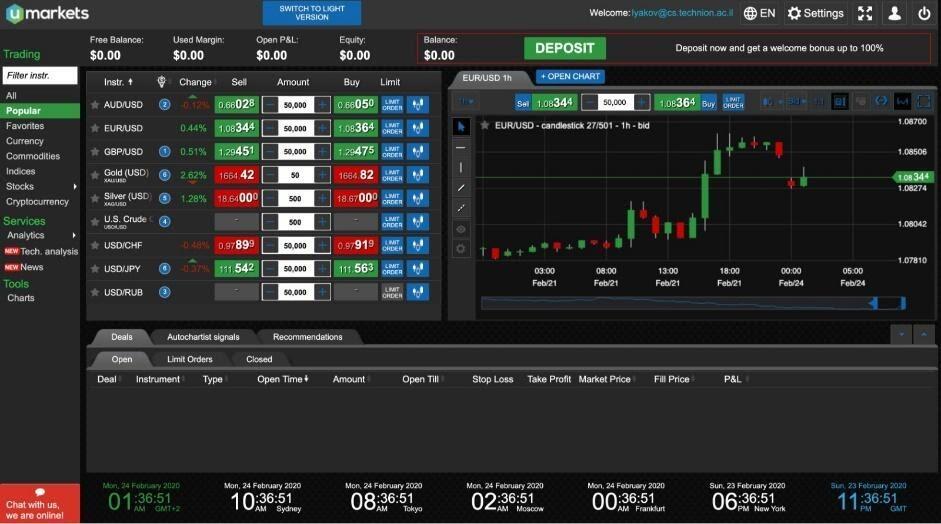Expand the deals panel with up arrow
The height and width of the screenshot is (524, 941).
924,334
